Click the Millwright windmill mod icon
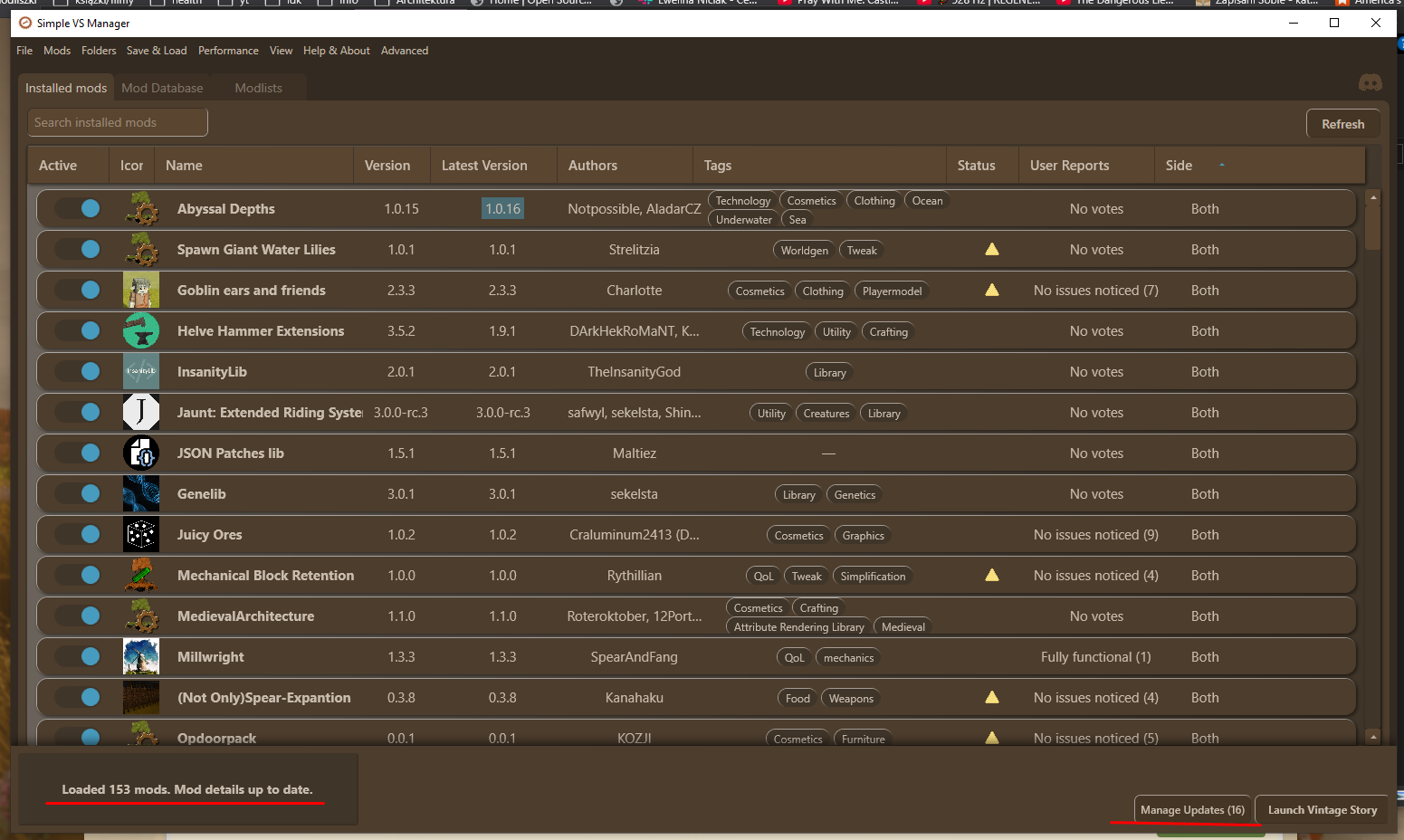Image resolution: width=1404 pixels, height=840 pixels. tap(141, 657)
